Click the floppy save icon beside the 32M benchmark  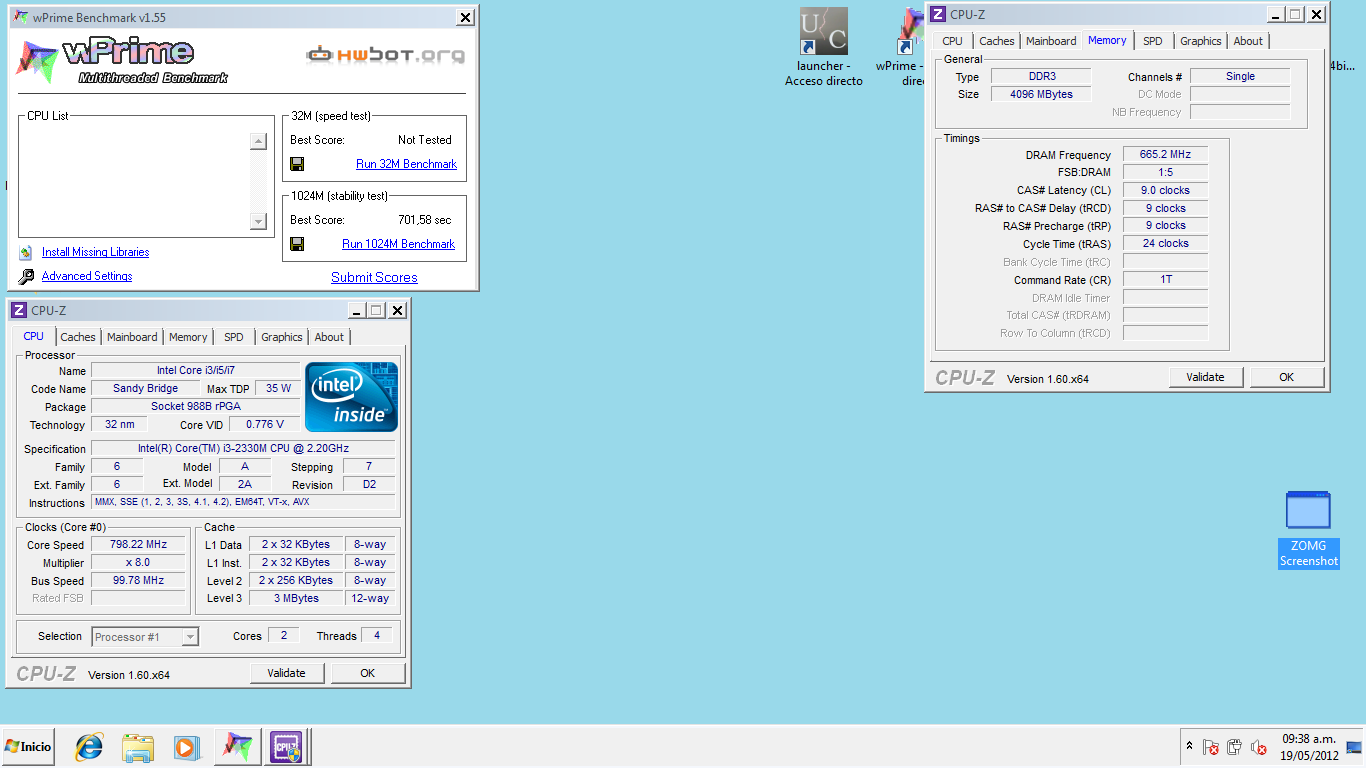click(x=297, y=164)
